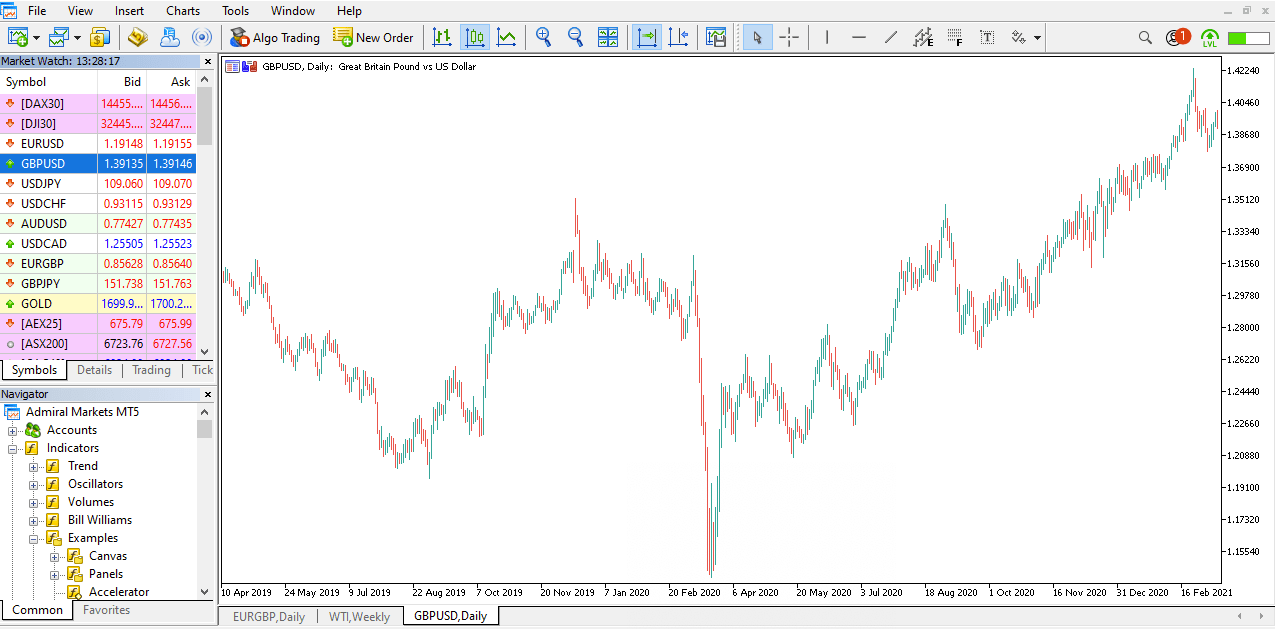Image resolution: width=1275 pixels, height=629 pixels.
Task: Tile chart windows using toolbar icon
Action: pyautogui.click(x=608, y=38)
